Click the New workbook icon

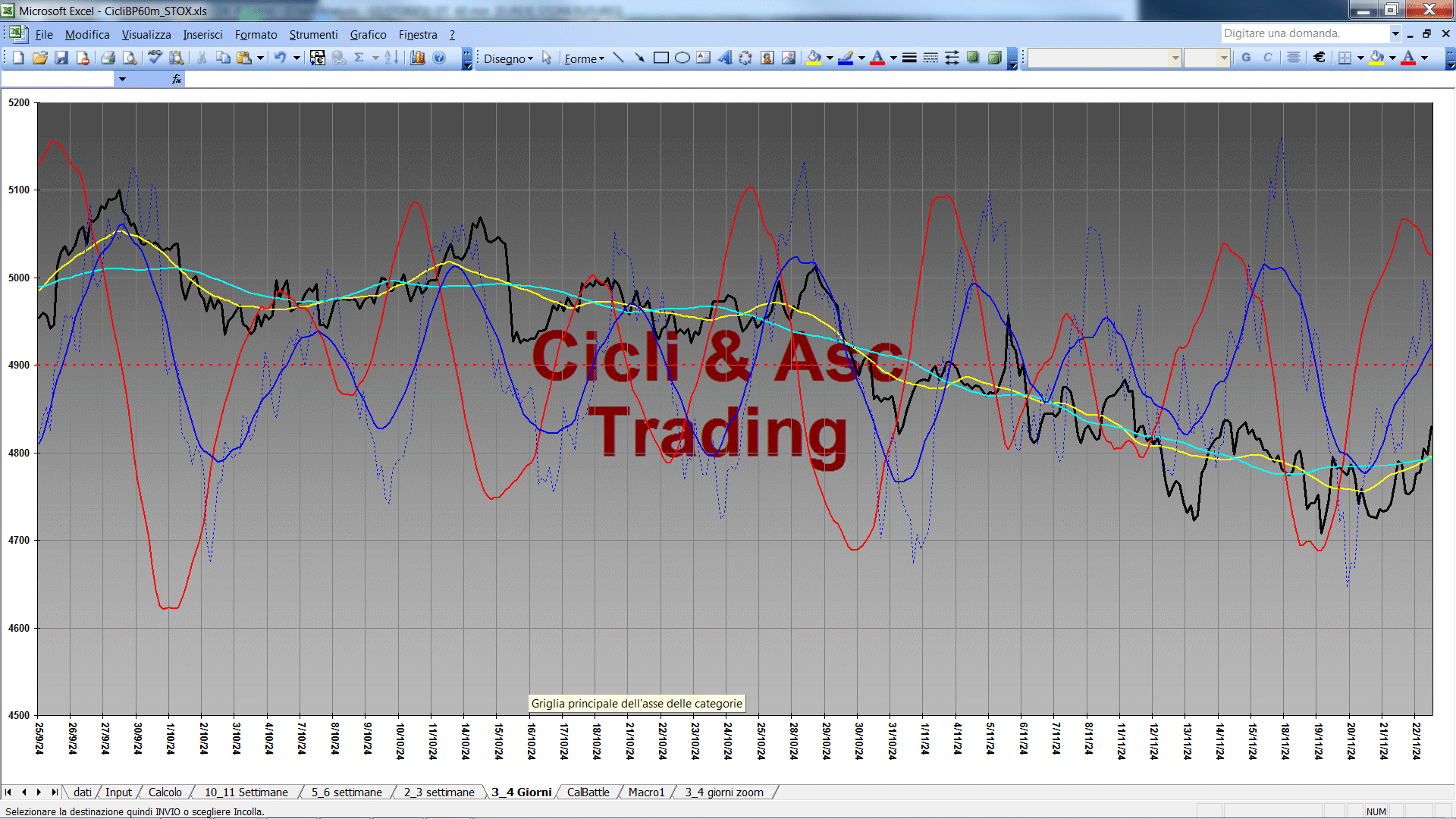coord(18,58)
